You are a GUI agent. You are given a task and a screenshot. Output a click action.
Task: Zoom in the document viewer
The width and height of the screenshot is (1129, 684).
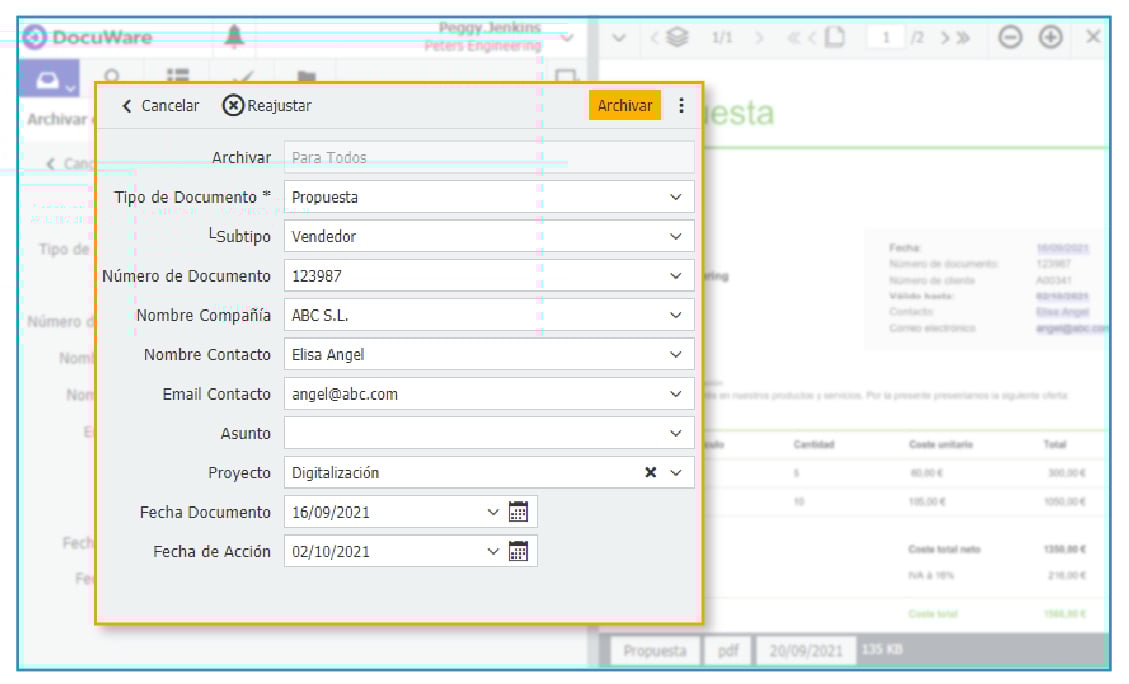(x=1050, y=37)
